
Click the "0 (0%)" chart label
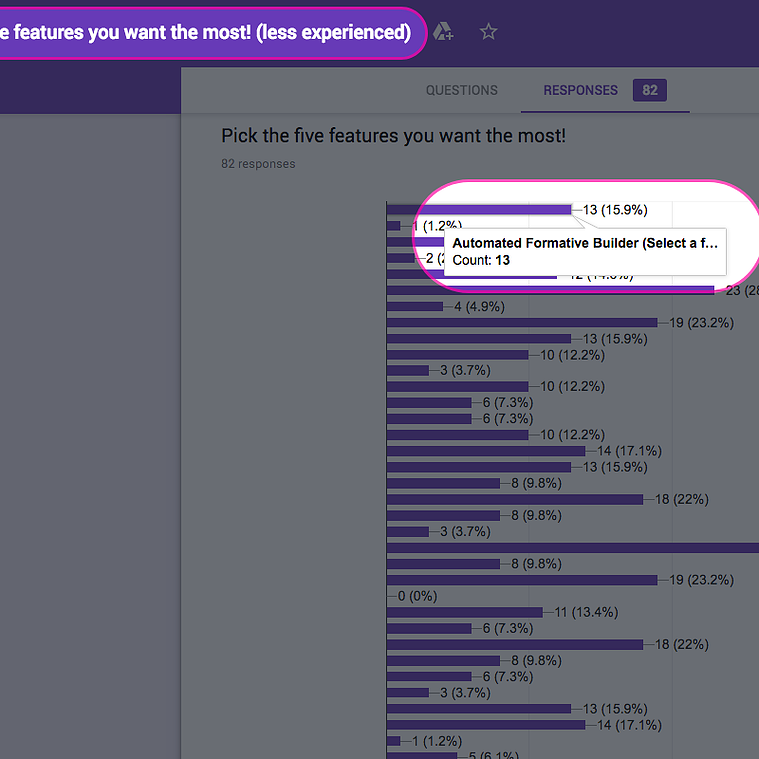417,596
